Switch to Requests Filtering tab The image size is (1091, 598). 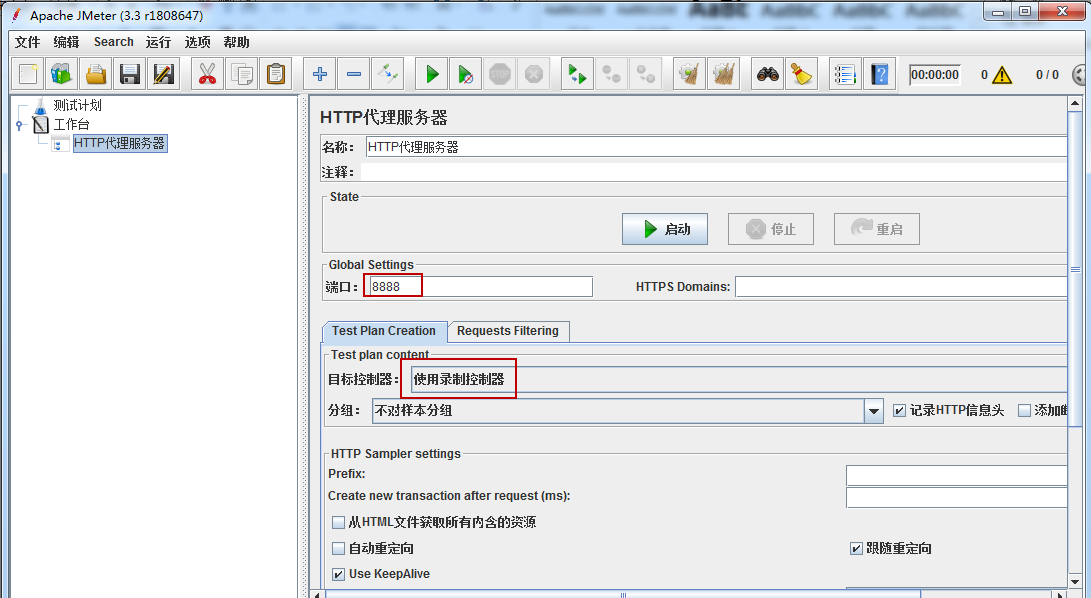[x=508, y=331]
